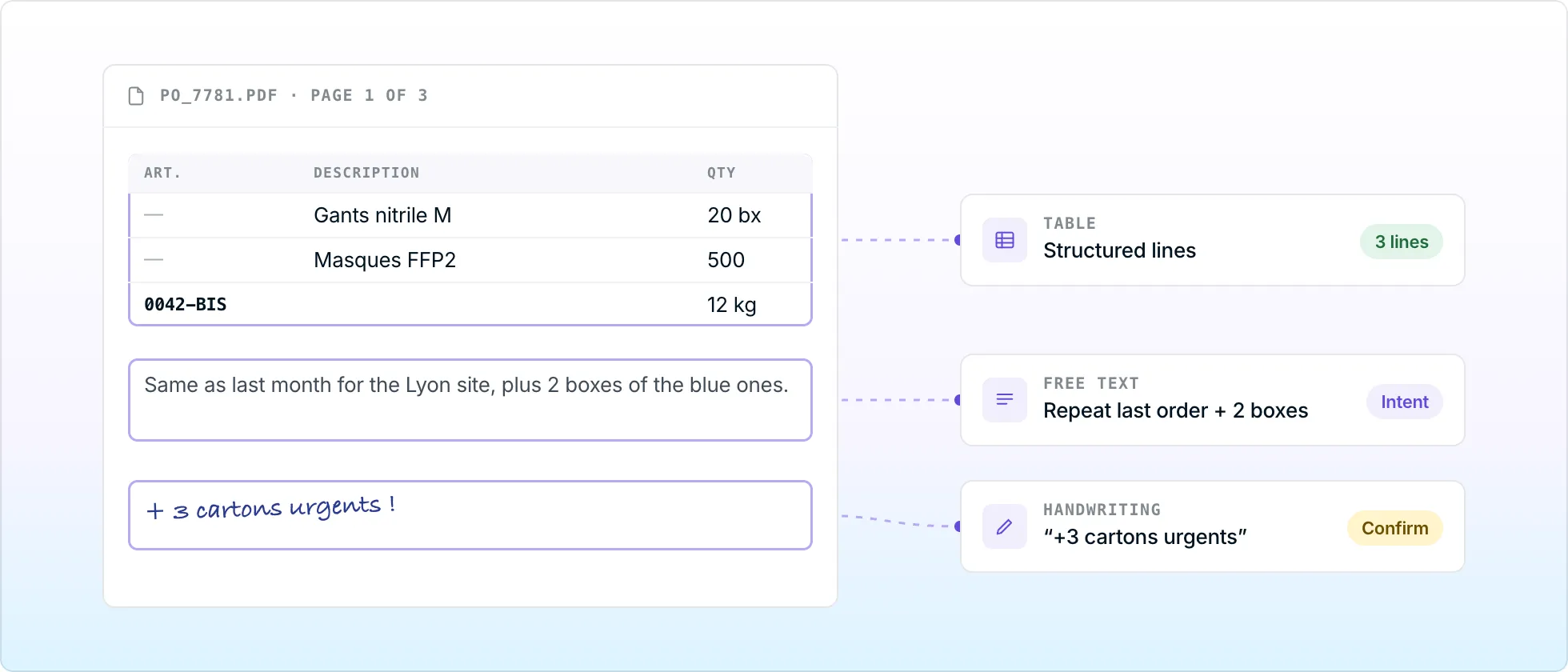
Task: Click the table grid icon
Action: pos(1005,240)
